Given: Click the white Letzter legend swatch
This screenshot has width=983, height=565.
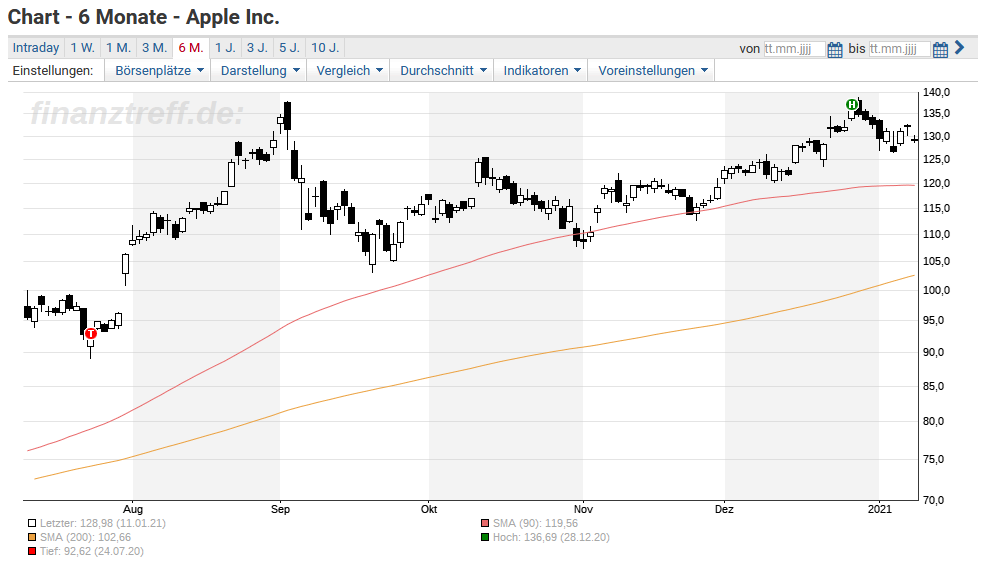Looking at the screenshot, I should [32, 523].
